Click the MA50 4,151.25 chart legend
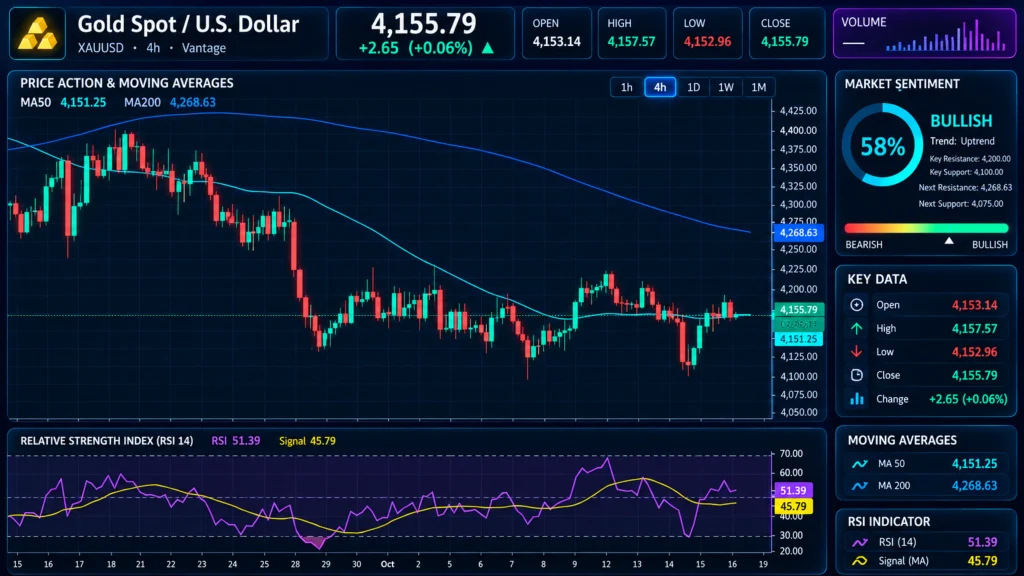The height and width of the screenshot is (576, 1024). 63,103
